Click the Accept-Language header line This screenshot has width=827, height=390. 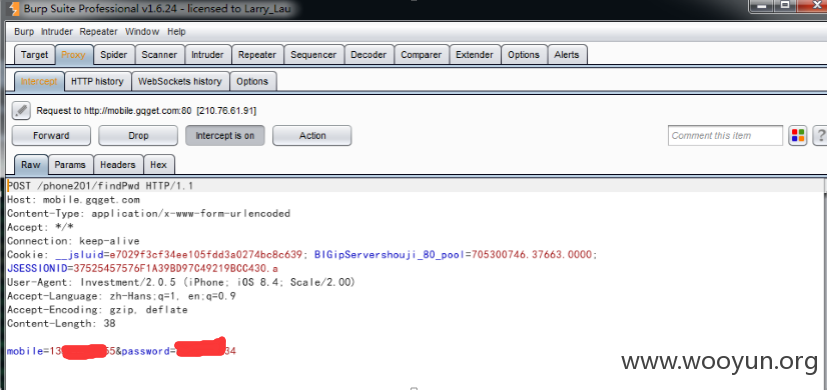point(121,296)
